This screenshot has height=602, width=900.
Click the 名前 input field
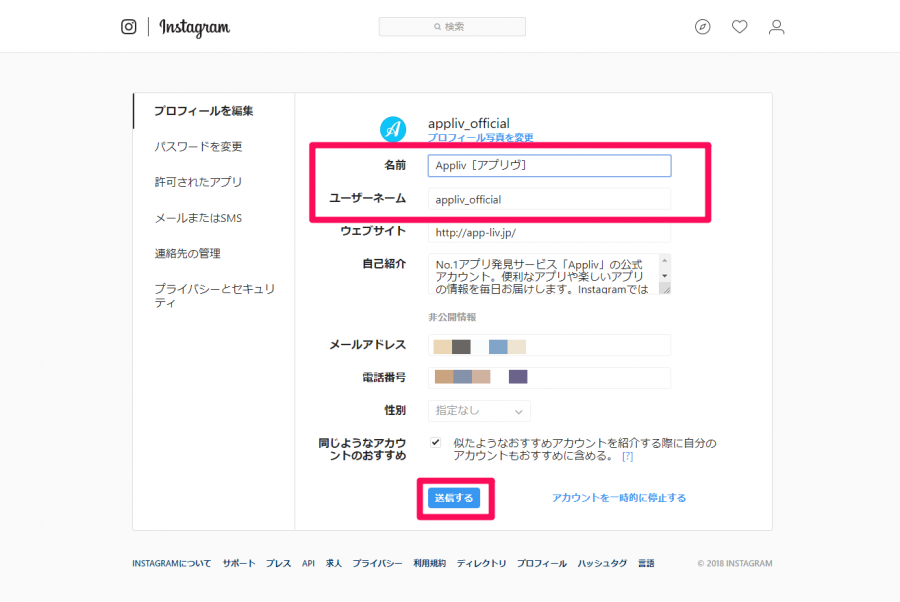549,166
